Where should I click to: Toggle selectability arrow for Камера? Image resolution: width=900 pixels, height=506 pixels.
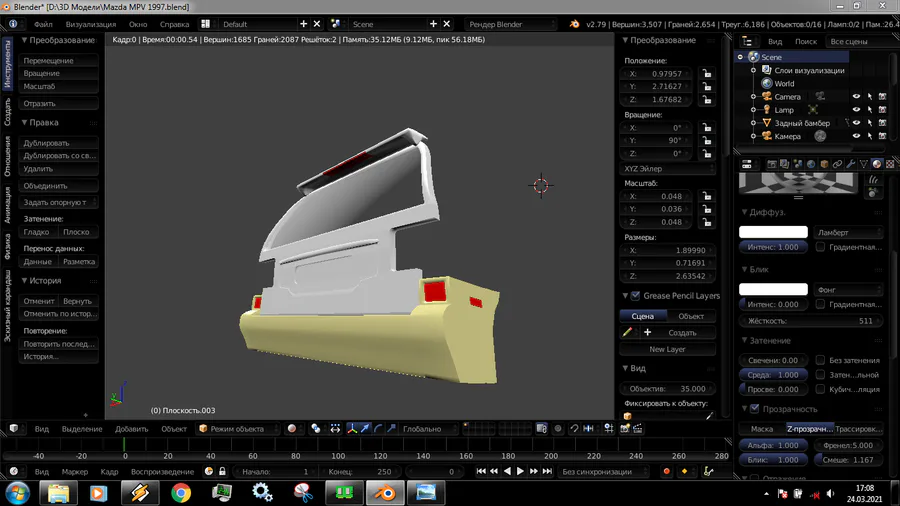click(870, 136)
